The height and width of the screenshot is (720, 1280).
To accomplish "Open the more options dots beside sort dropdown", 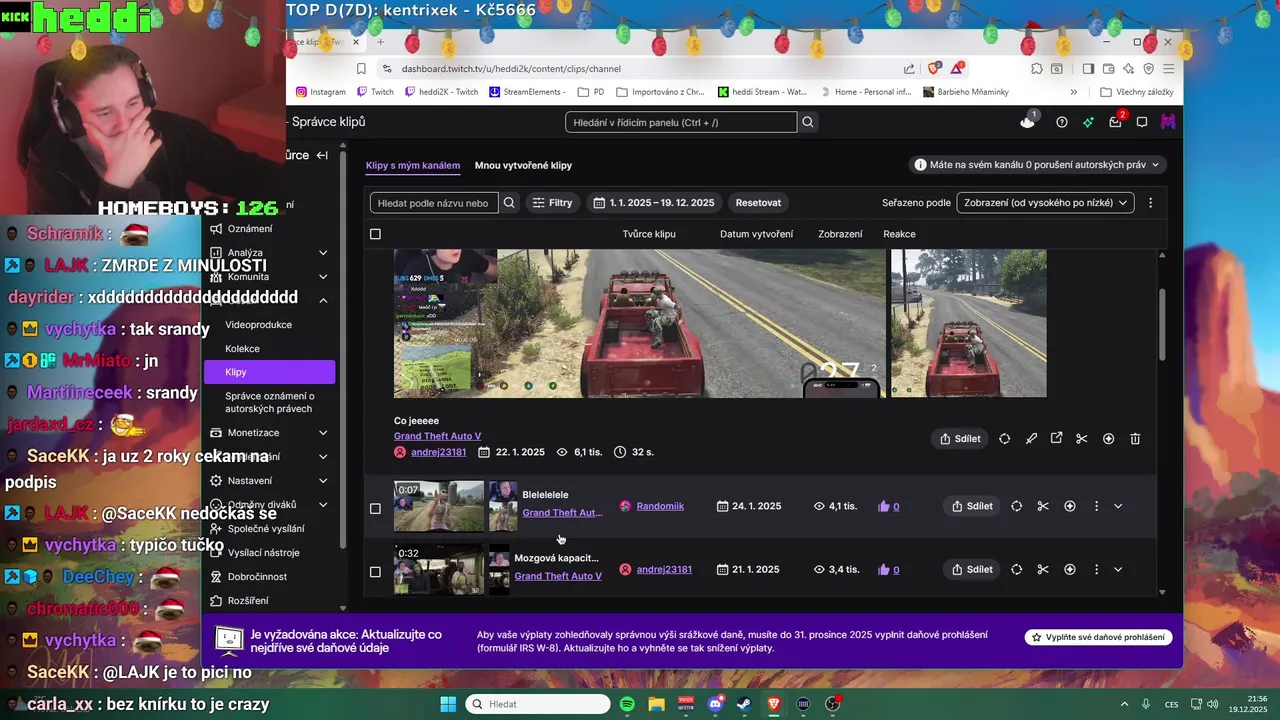I will click(1150, 202).
